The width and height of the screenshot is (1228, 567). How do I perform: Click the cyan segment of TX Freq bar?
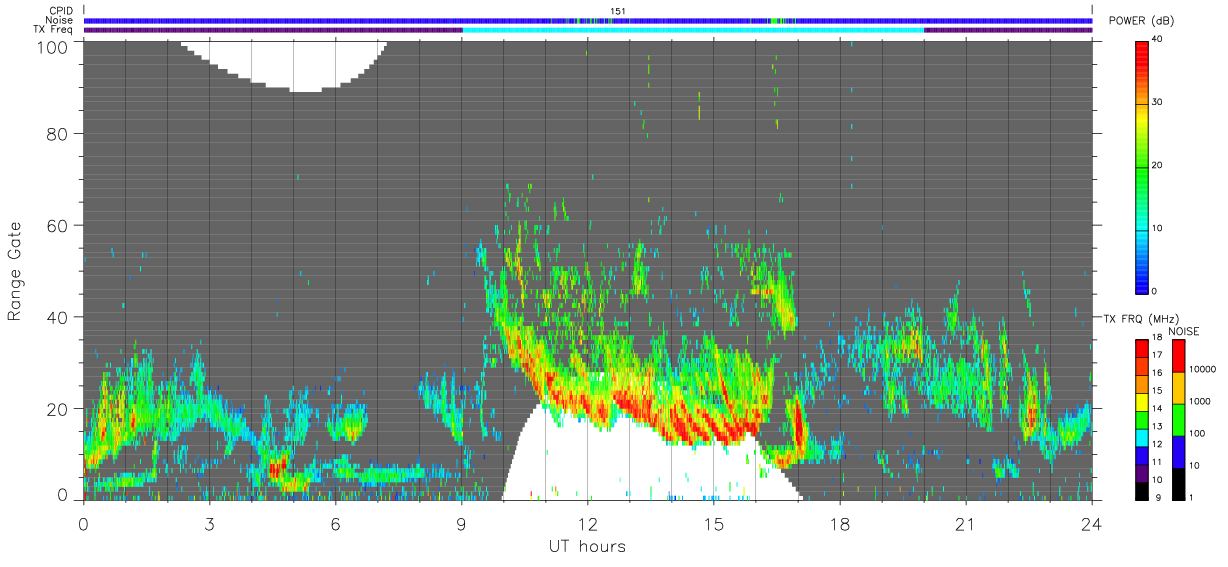tap(693, 30)
